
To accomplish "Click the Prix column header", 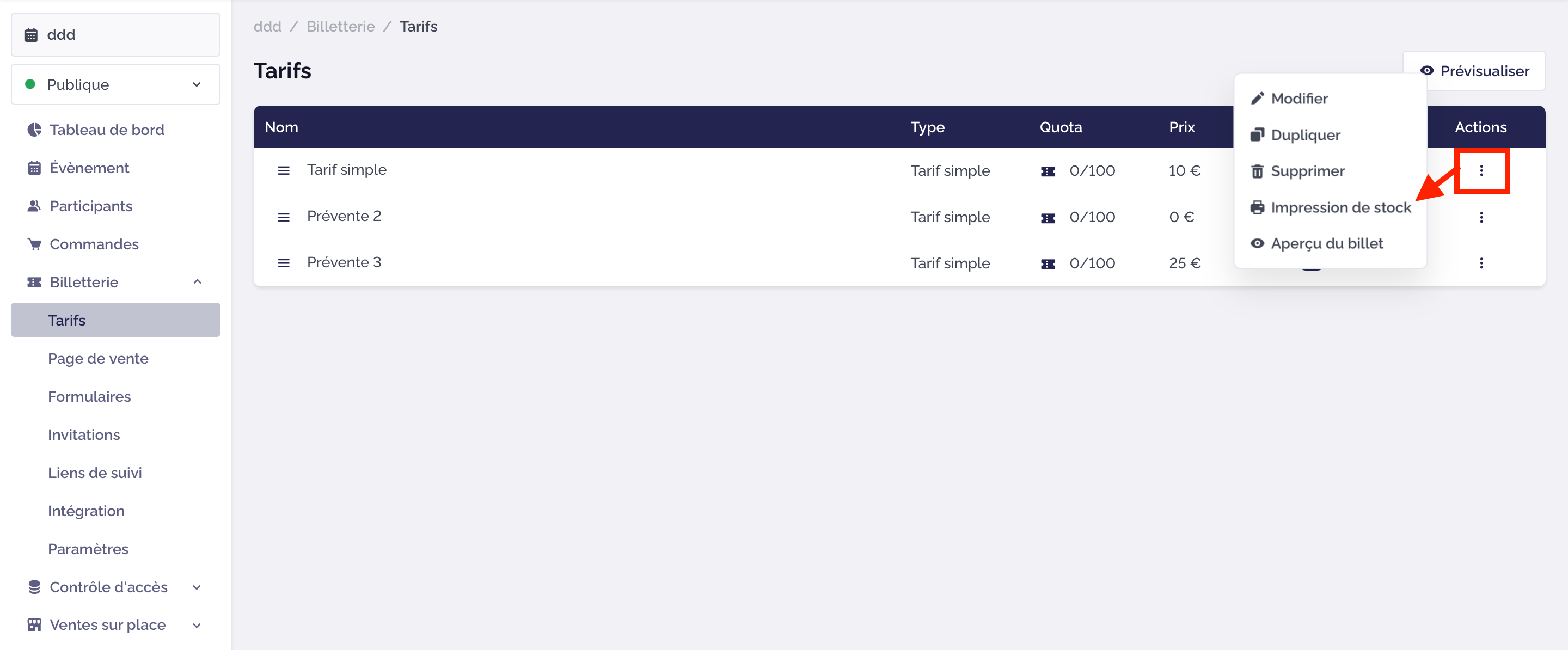I will tap(1181, 127).
